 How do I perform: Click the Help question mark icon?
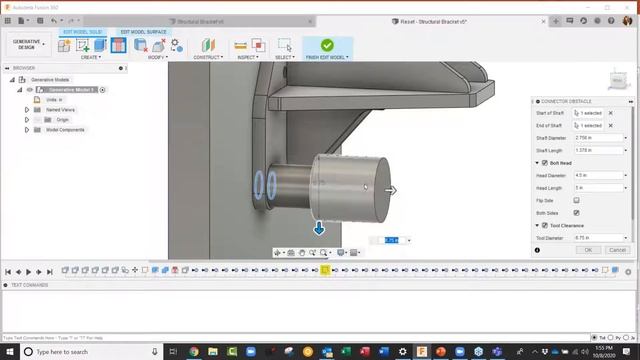point(611,21)
